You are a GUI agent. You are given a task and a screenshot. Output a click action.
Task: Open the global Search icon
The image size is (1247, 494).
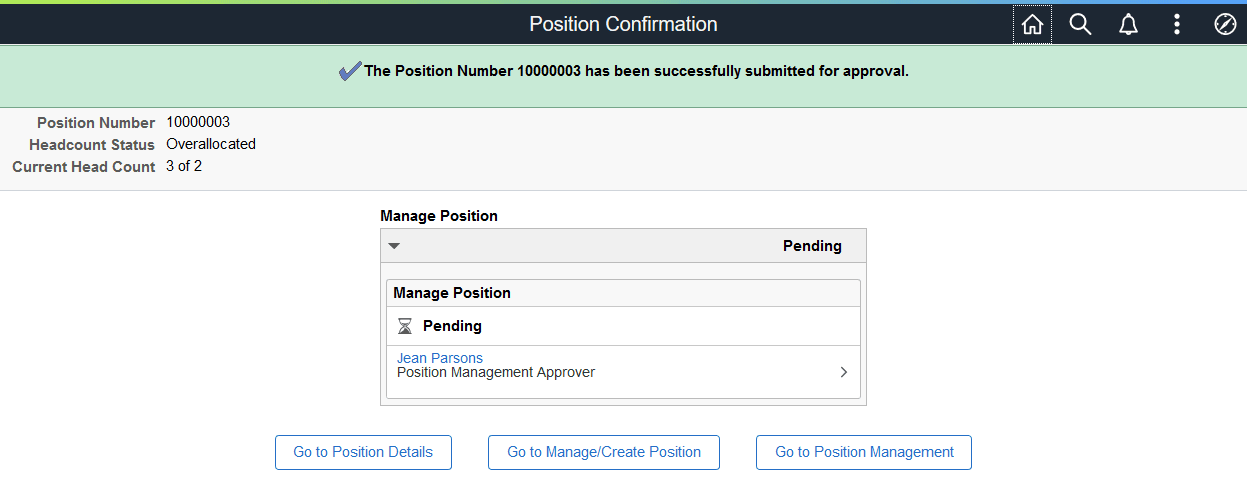pyautogui.click(x=1080, y=25)
